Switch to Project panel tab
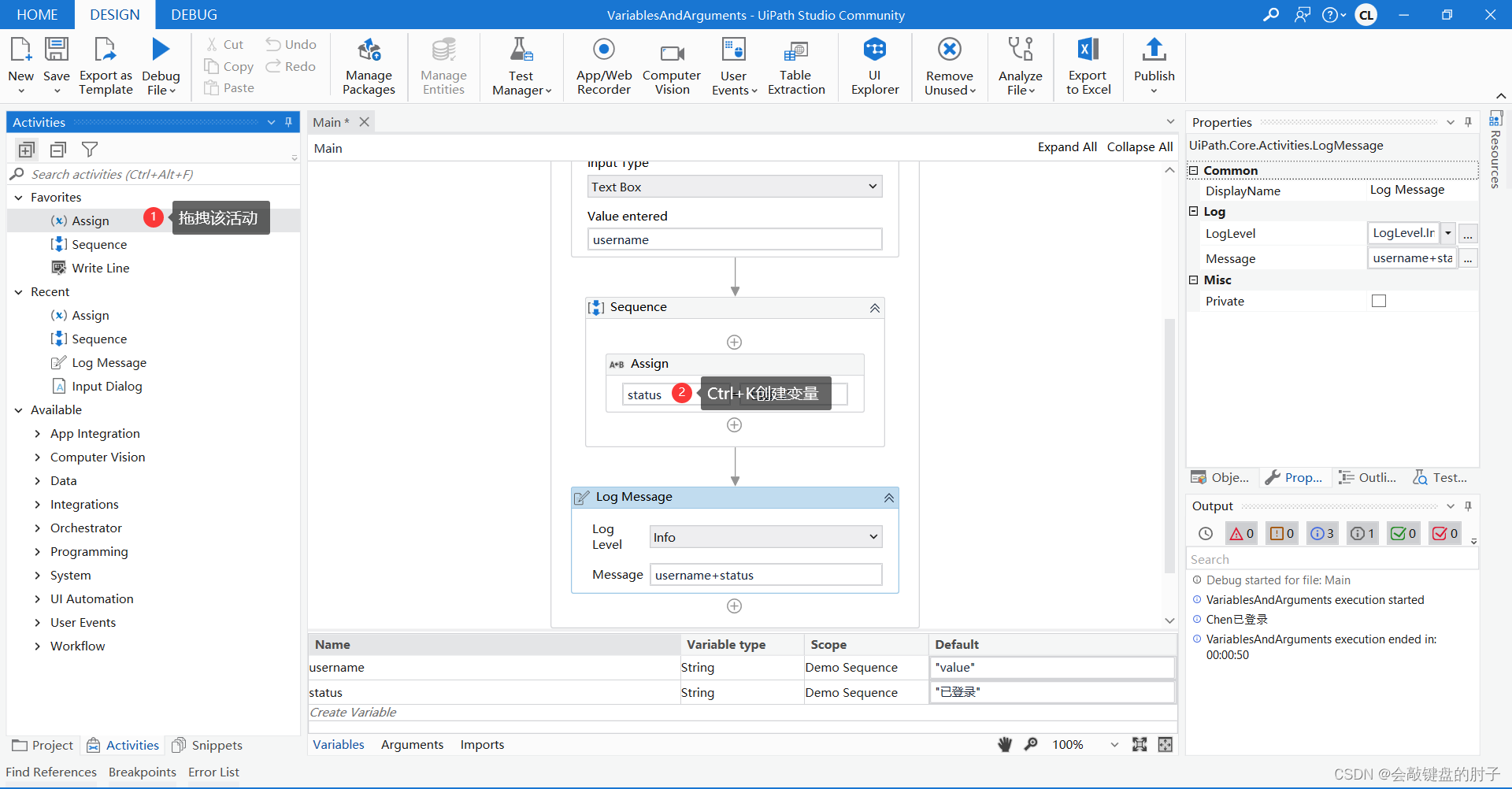The height and width of the screenshot is (789, 1512). click(x=43, y=746)
